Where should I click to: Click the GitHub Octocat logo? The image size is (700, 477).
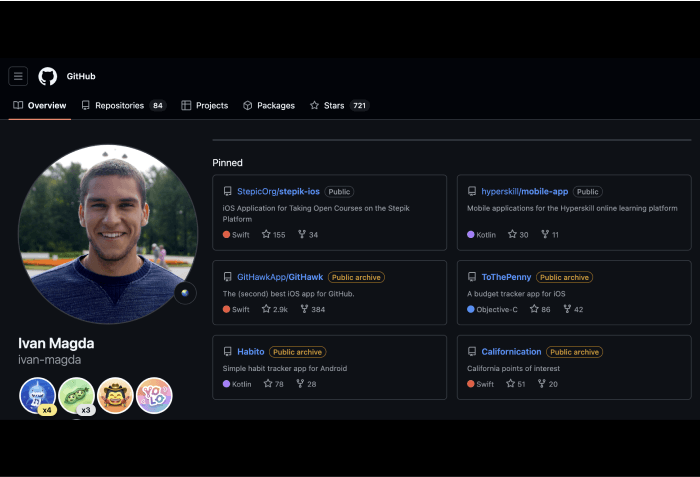point(48,76)
